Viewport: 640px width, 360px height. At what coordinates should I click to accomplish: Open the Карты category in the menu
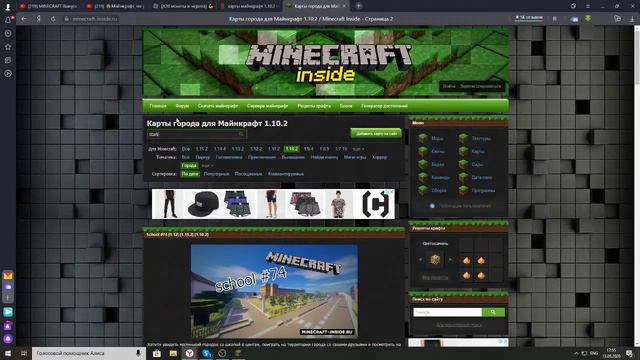(478, 151)
